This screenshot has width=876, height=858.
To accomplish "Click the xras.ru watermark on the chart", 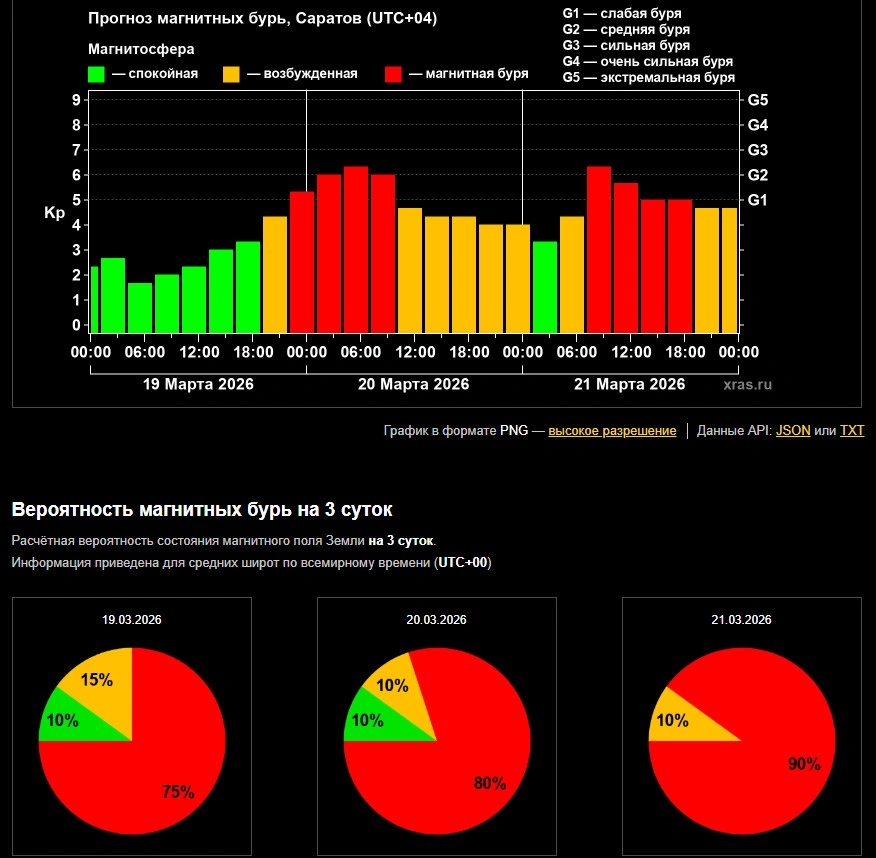I will 747,384.
